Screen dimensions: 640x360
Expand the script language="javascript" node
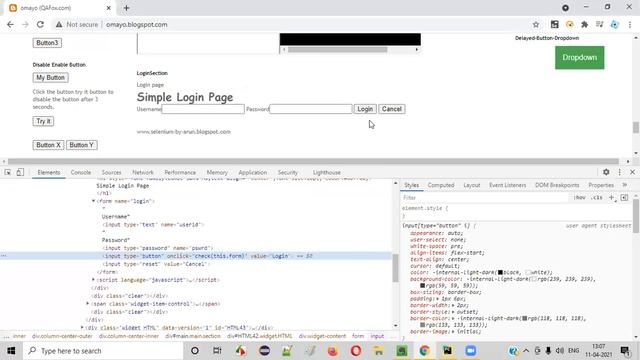pyautogui.click(x=93, y=280)
